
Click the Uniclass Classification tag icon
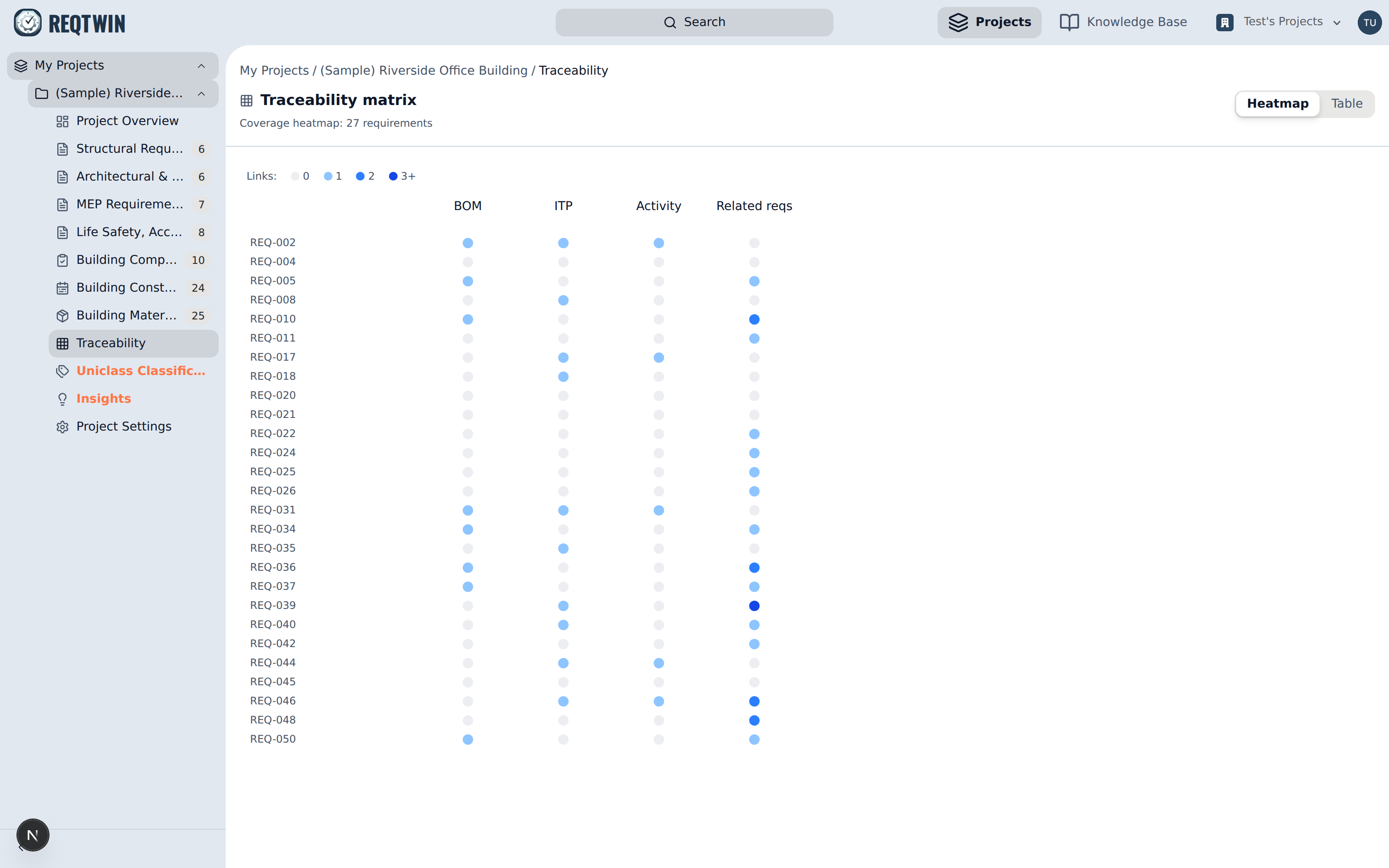63,371
